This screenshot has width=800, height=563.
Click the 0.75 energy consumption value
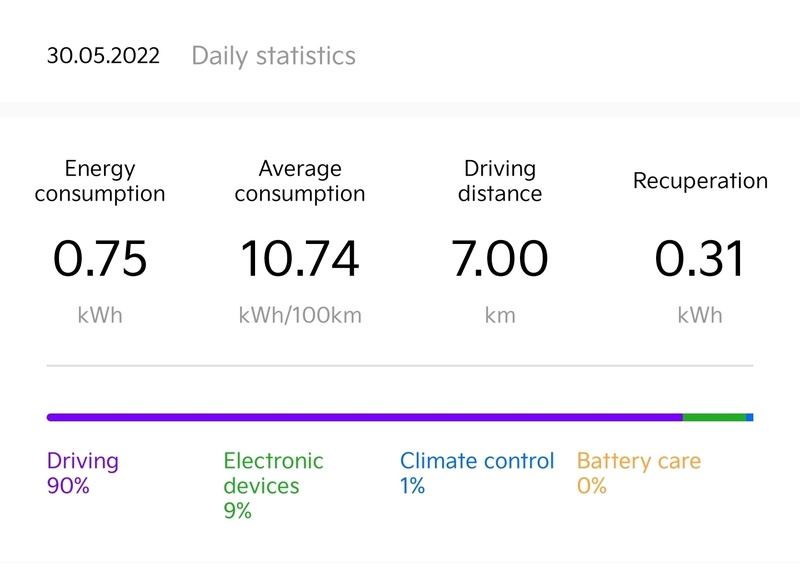(100, 259)
